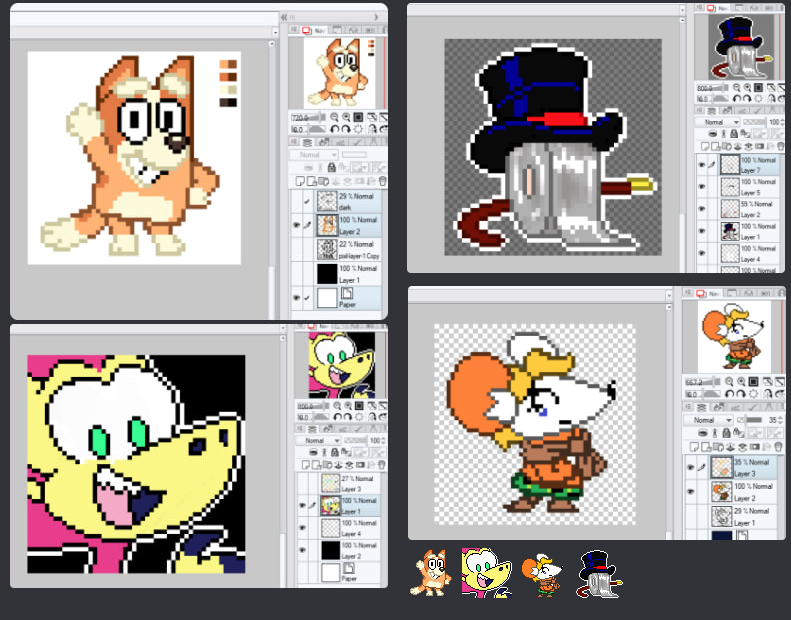The height and width of the screenshot is (620, 791).
Task: Zoom out in the orange dog window navigator
Action: (334, 117)
